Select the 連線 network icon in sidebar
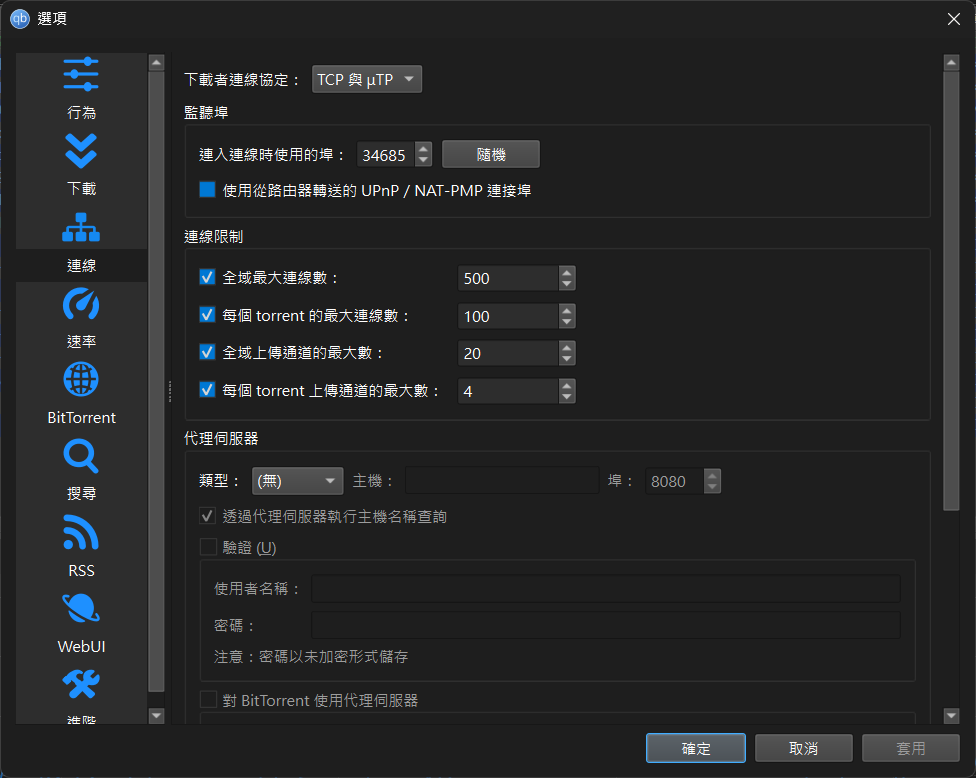 click(x=81, y=227)
